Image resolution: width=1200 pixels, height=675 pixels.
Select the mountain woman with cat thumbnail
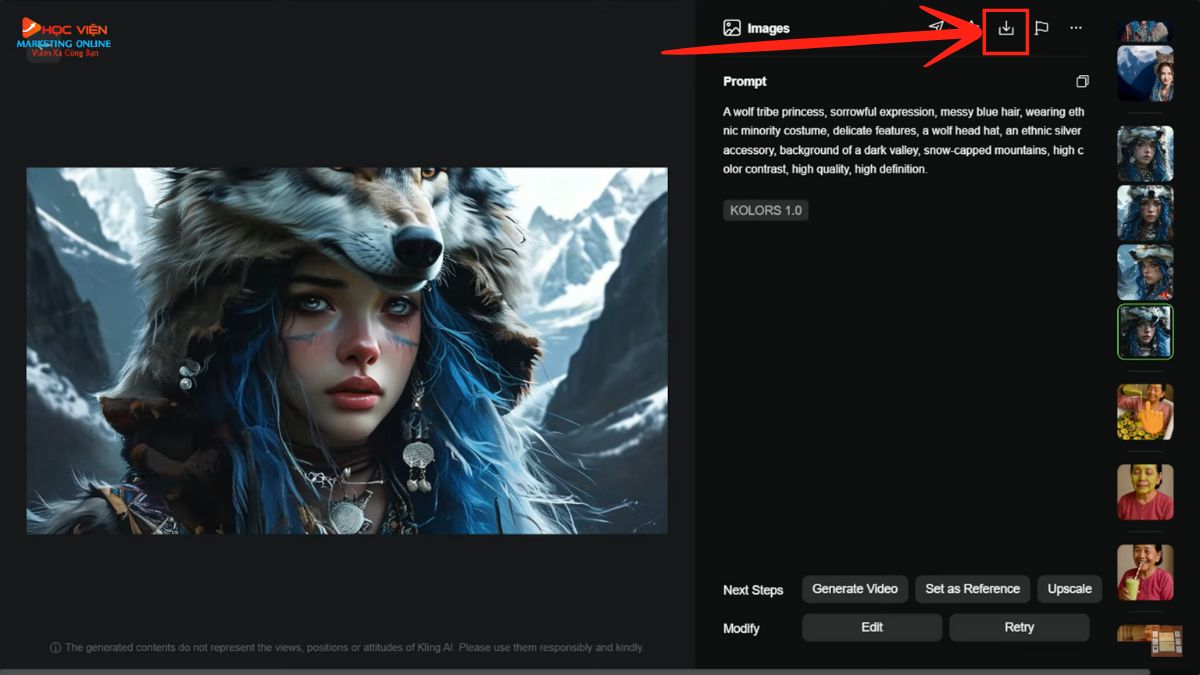coord(1145,73)
